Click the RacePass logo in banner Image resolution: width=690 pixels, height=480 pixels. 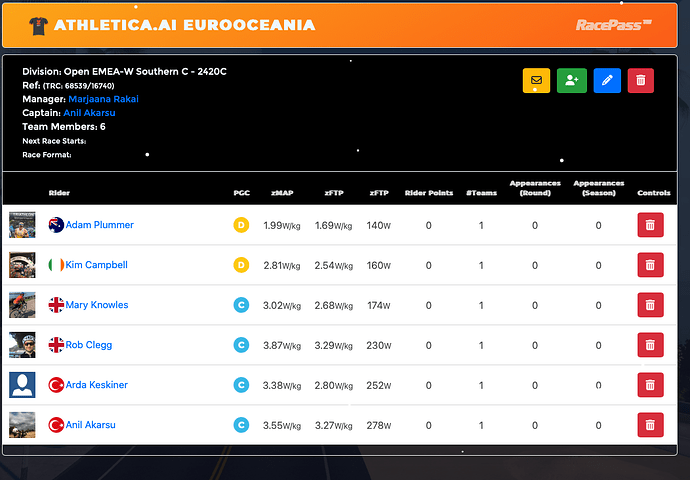(613, 25)
